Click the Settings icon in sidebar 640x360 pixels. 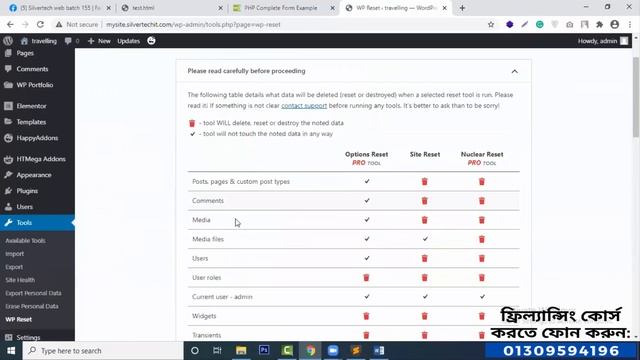(8, 337)
